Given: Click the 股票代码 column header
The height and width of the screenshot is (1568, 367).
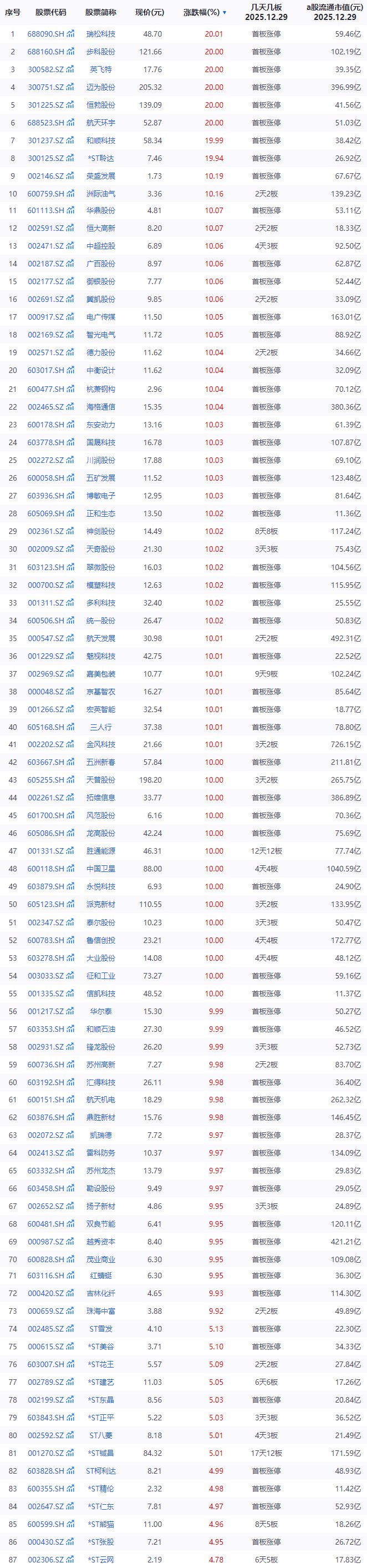Looking at the screenshot, I should pyautogui.click(x=50, y=13).
